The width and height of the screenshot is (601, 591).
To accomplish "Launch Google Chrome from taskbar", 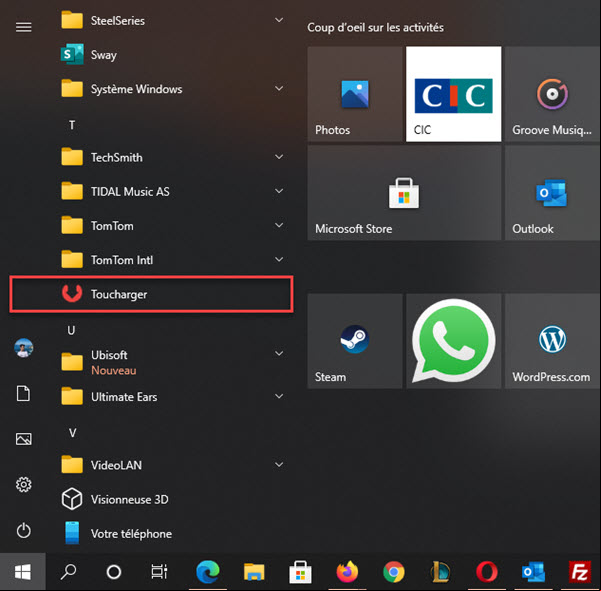I will pos(394,572).
